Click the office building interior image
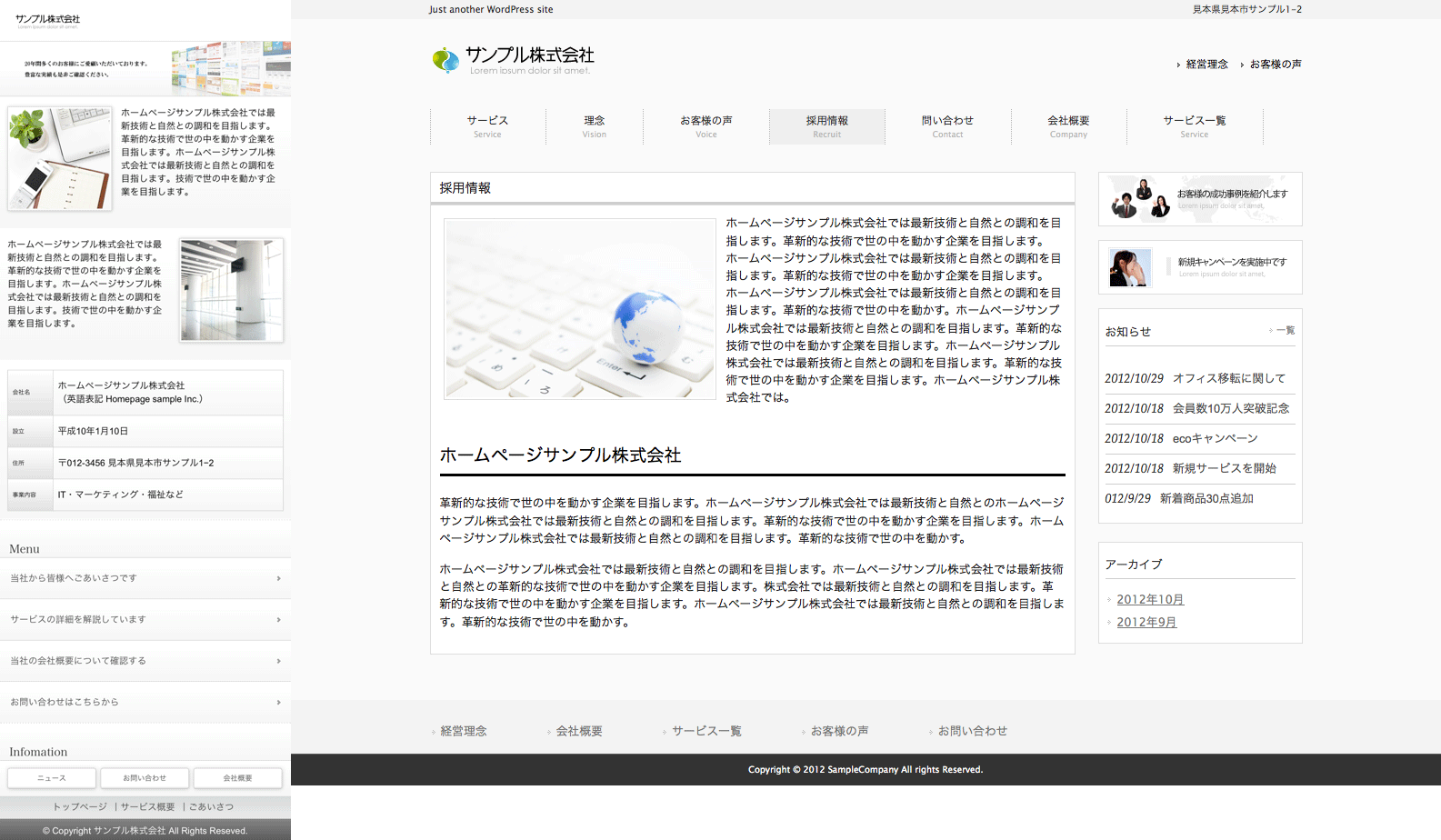 click(231, 290)
